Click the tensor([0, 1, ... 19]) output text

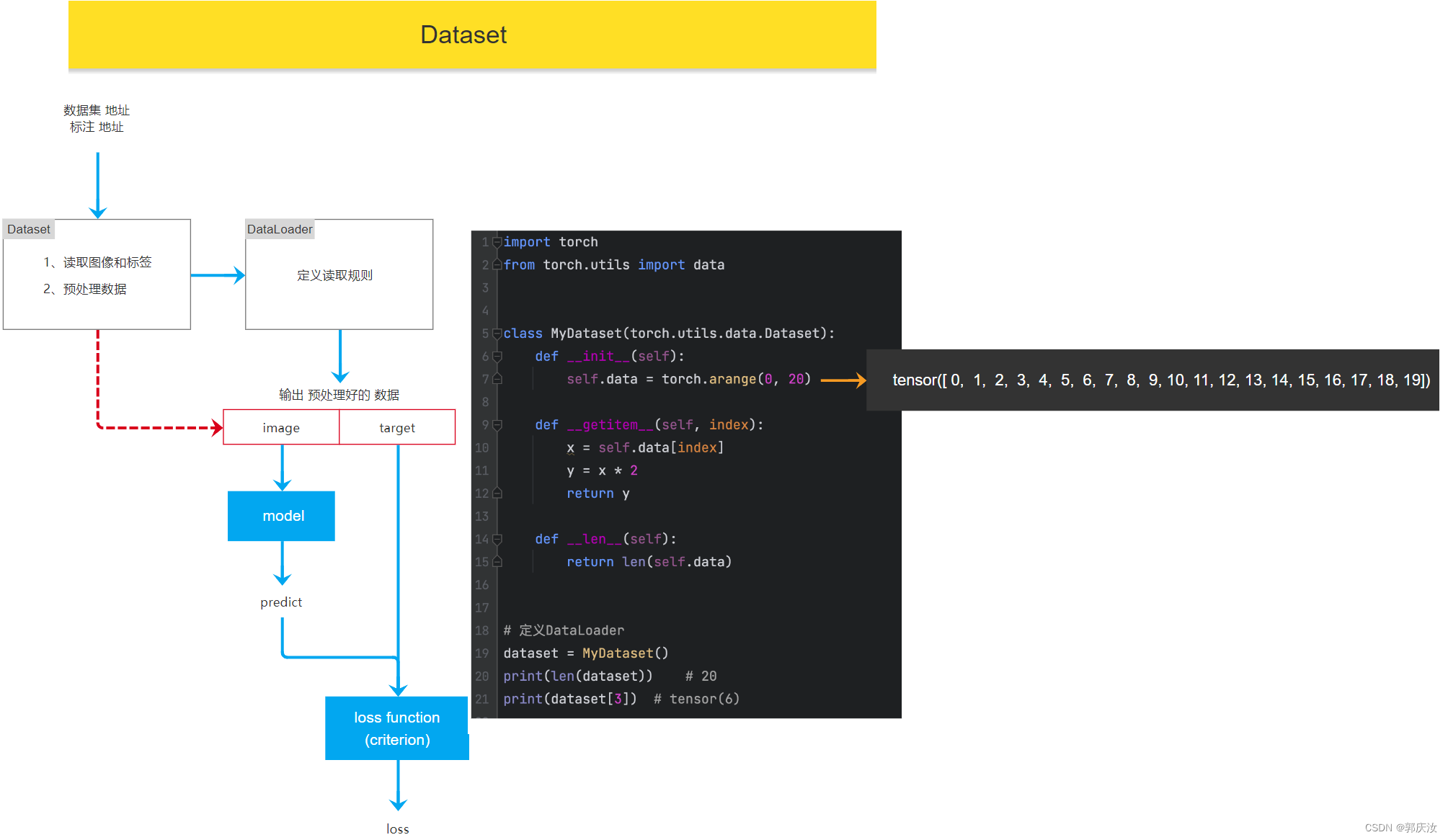[1161, 380]
